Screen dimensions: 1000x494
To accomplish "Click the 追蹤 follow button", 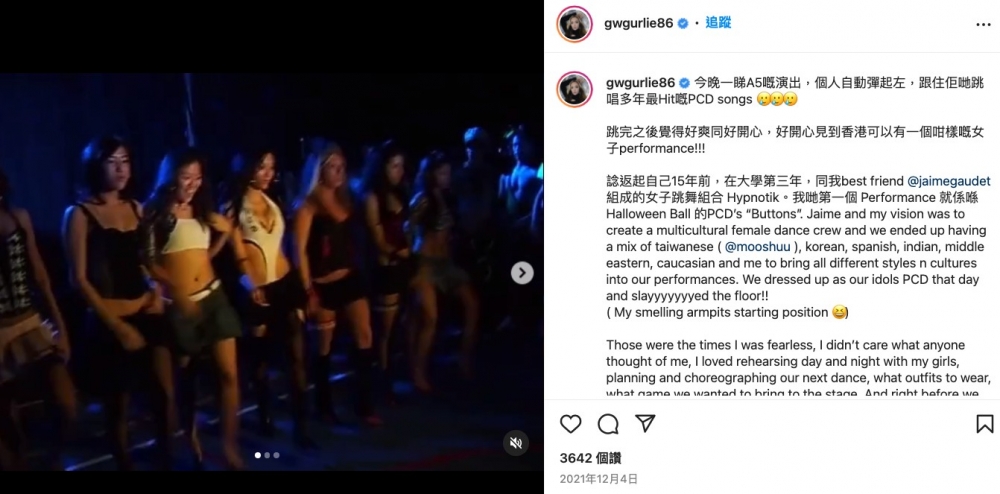I will (x=718, y=23).
